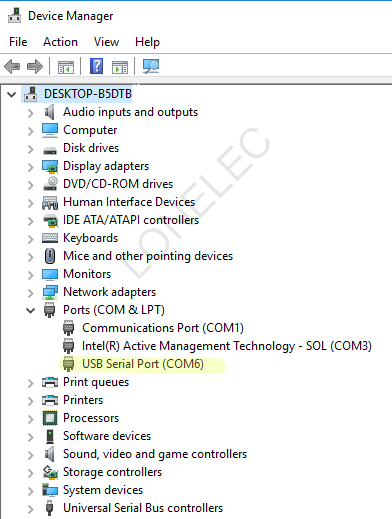Open the View menu
This screenshot has height=519, width=392.
coord(106,42)
